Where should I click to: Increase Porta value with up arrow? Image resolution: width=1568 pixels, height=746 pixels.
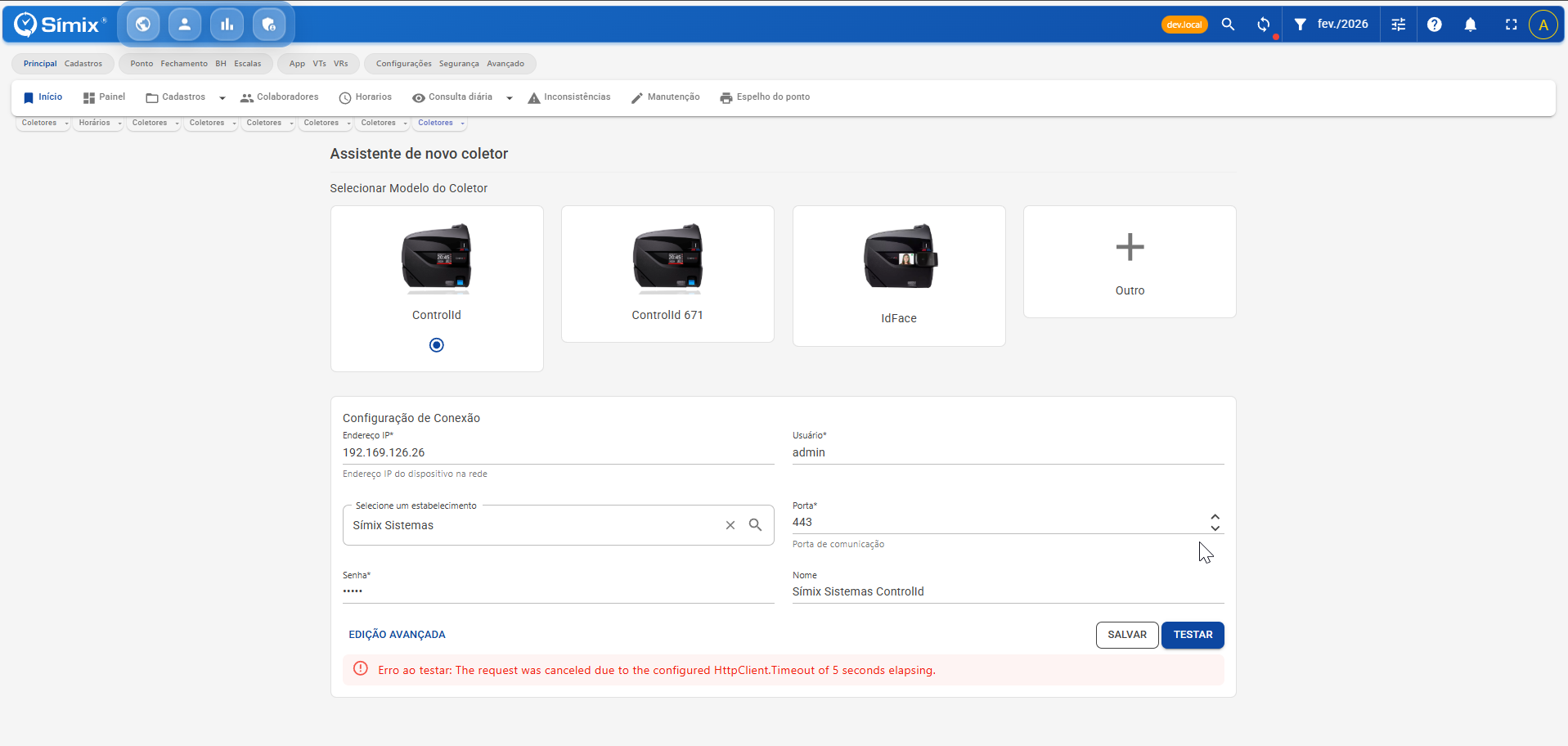click(x=1215, y=517)
